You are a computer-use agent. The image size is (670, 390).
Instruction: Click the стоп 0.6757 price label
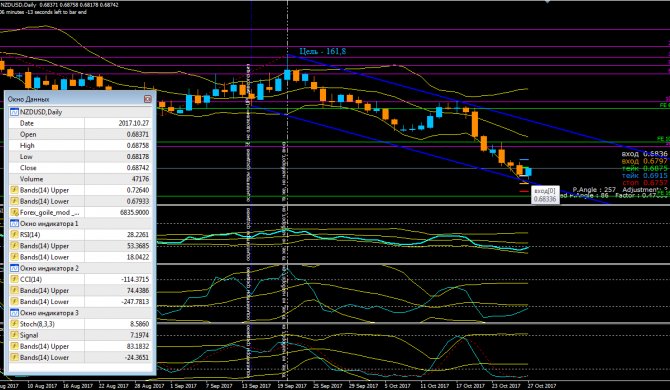[x=644, y=183]
